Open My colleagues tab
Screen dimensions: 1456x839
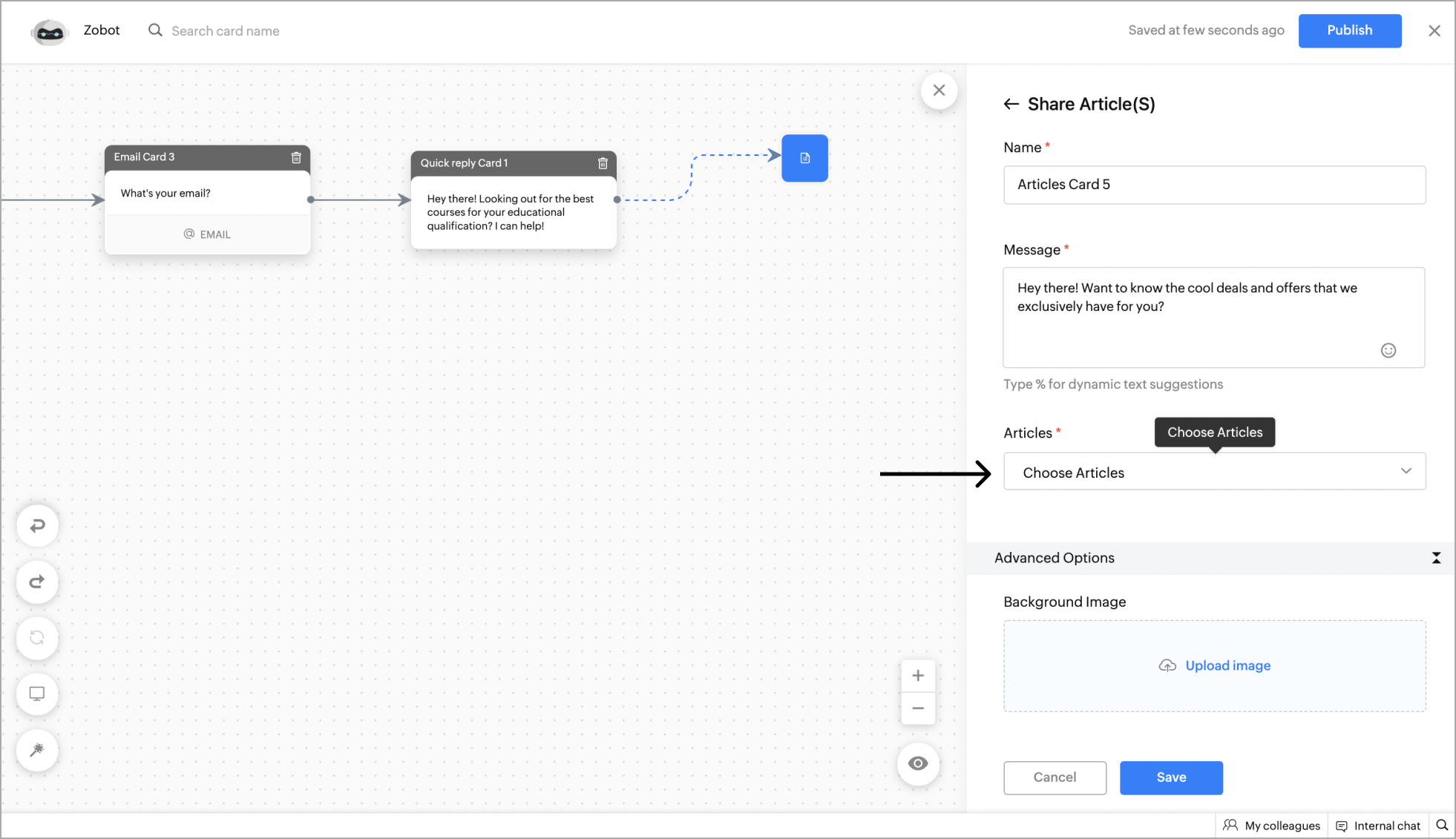point(1272,826)
